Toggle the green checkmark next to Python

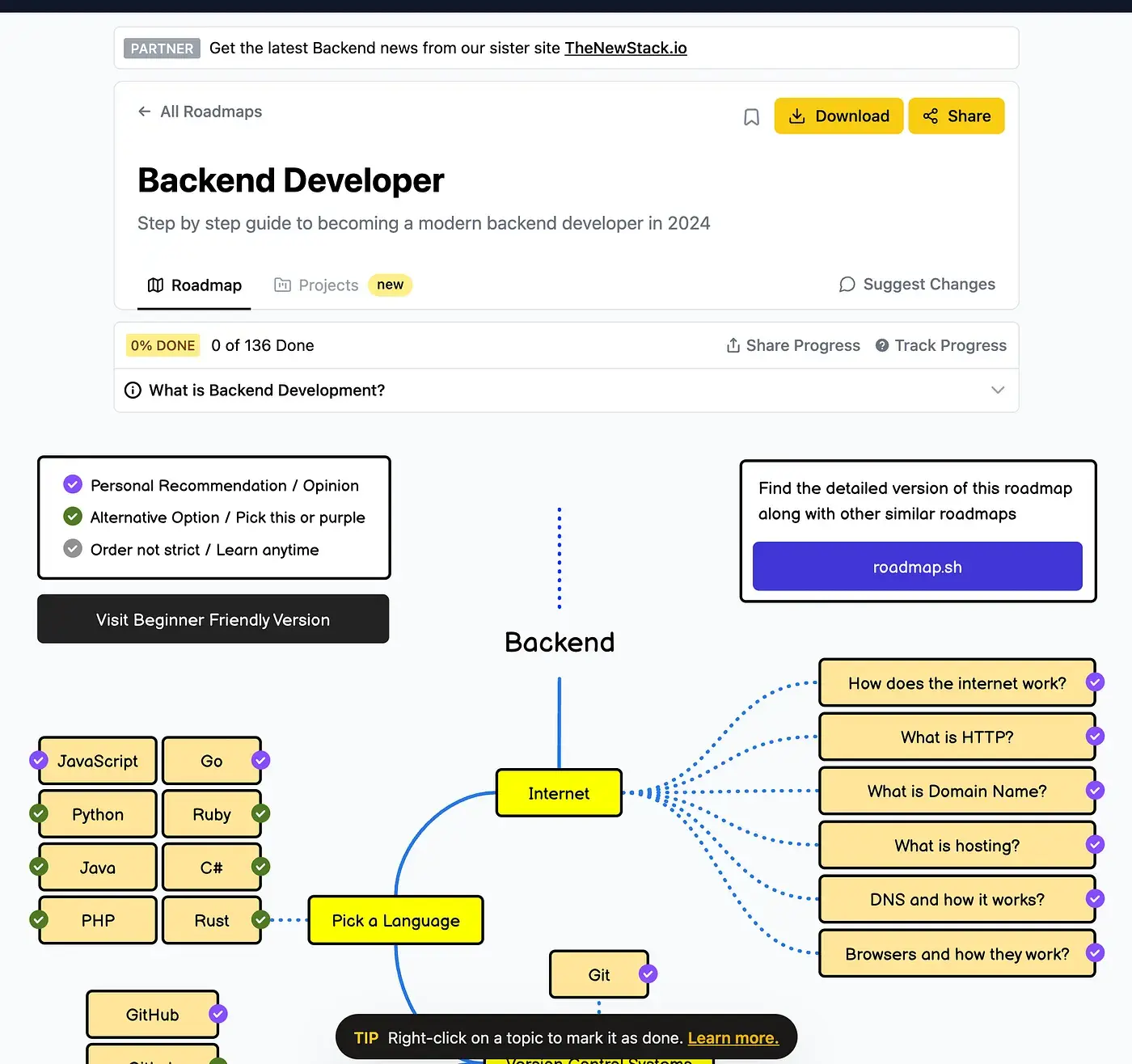coord(38,813)
